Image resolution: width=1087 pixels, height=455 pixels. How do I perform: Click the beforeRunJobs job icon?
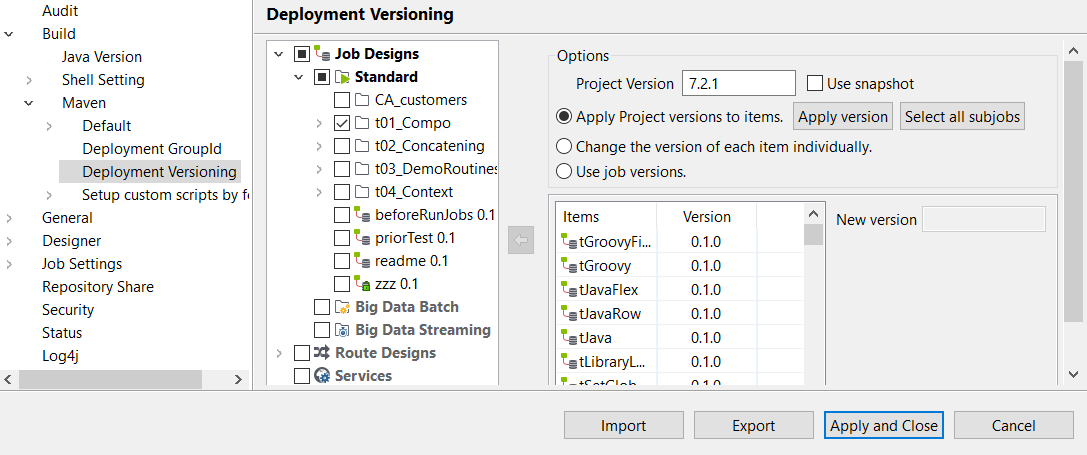(363, 215)
